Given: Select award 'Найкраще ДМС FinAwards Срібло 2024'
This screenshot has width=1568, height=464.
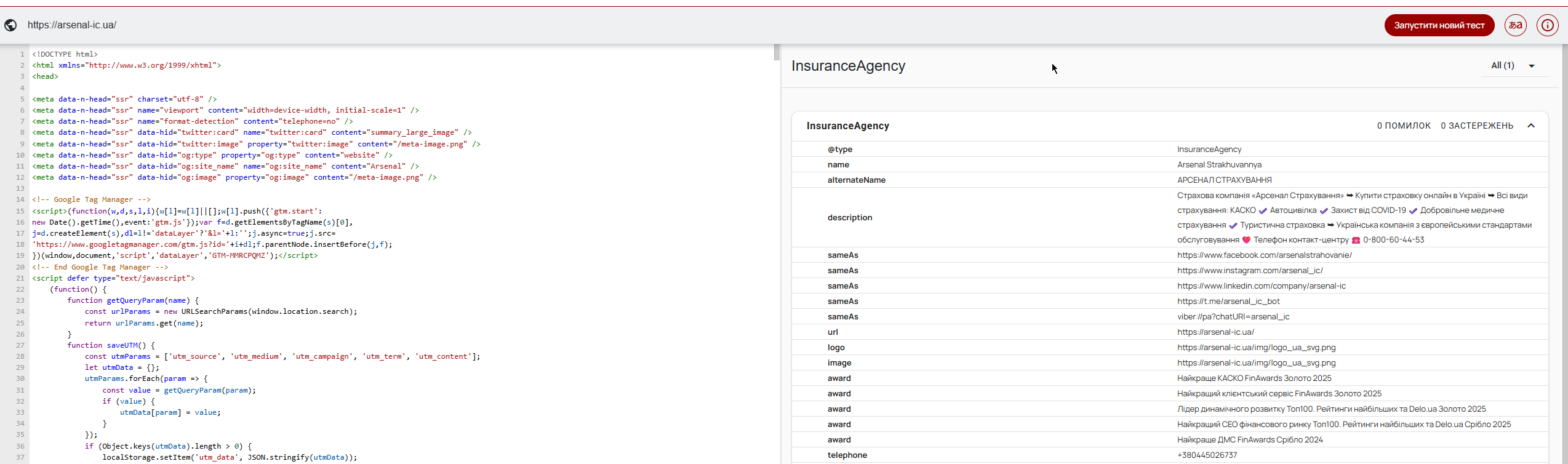Looking at the screenshot, I should 1250,440.
